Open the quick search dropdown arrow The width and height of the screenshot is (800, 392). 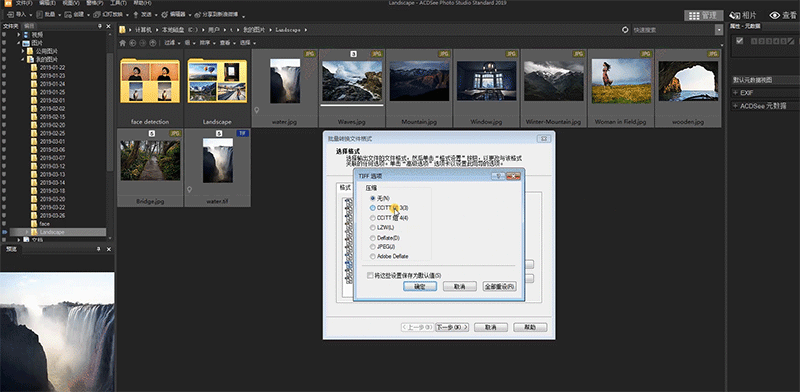[719, 30]
